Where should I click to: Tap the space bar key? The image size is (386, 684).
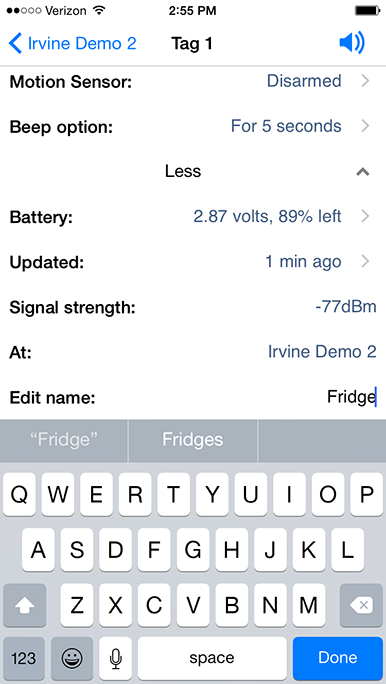[x=212, y=658]
